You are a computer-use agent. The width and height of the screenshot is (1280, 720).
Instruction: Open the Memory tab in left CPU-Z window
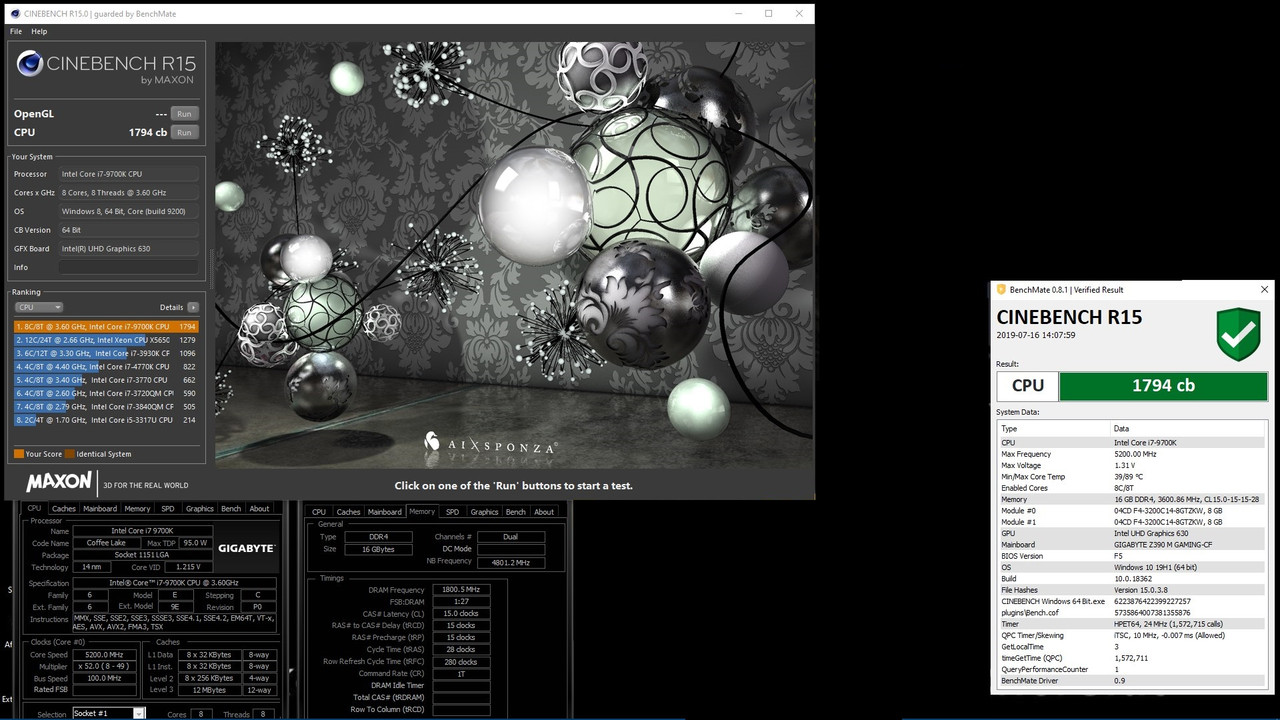[137, 509]
